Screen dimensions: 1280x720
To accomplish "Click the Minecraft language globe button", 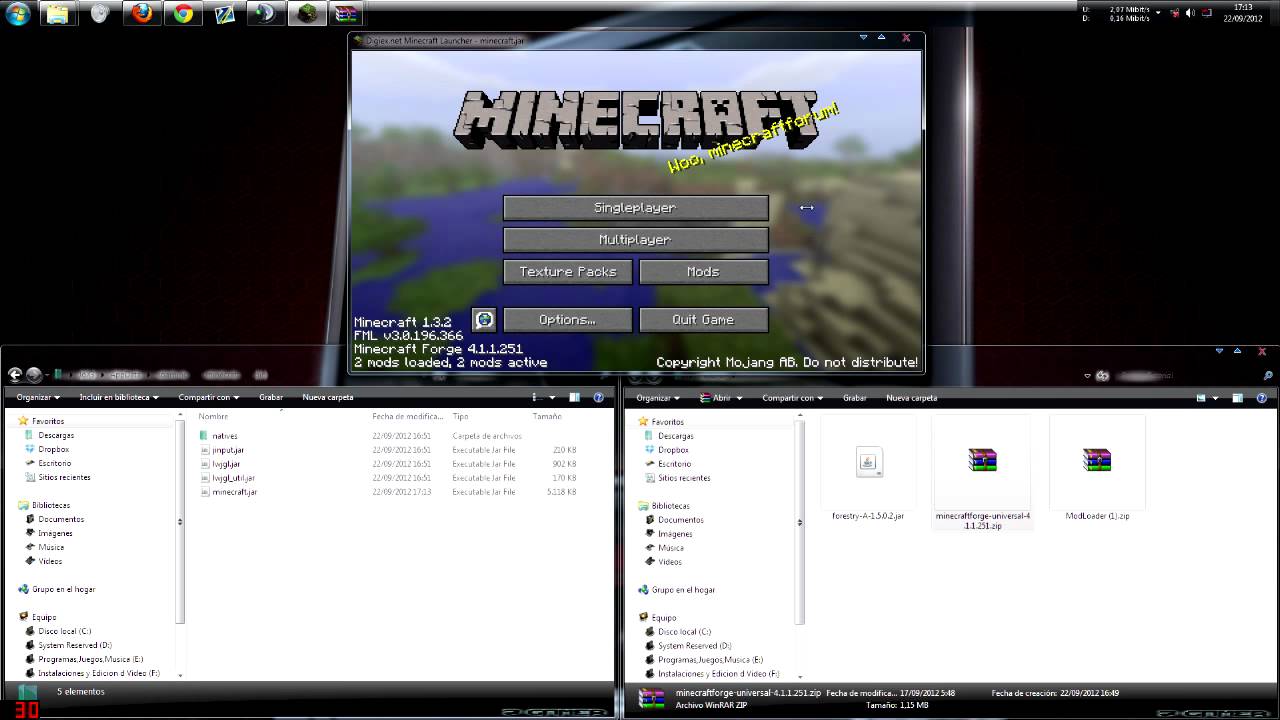I will point(484,320).
